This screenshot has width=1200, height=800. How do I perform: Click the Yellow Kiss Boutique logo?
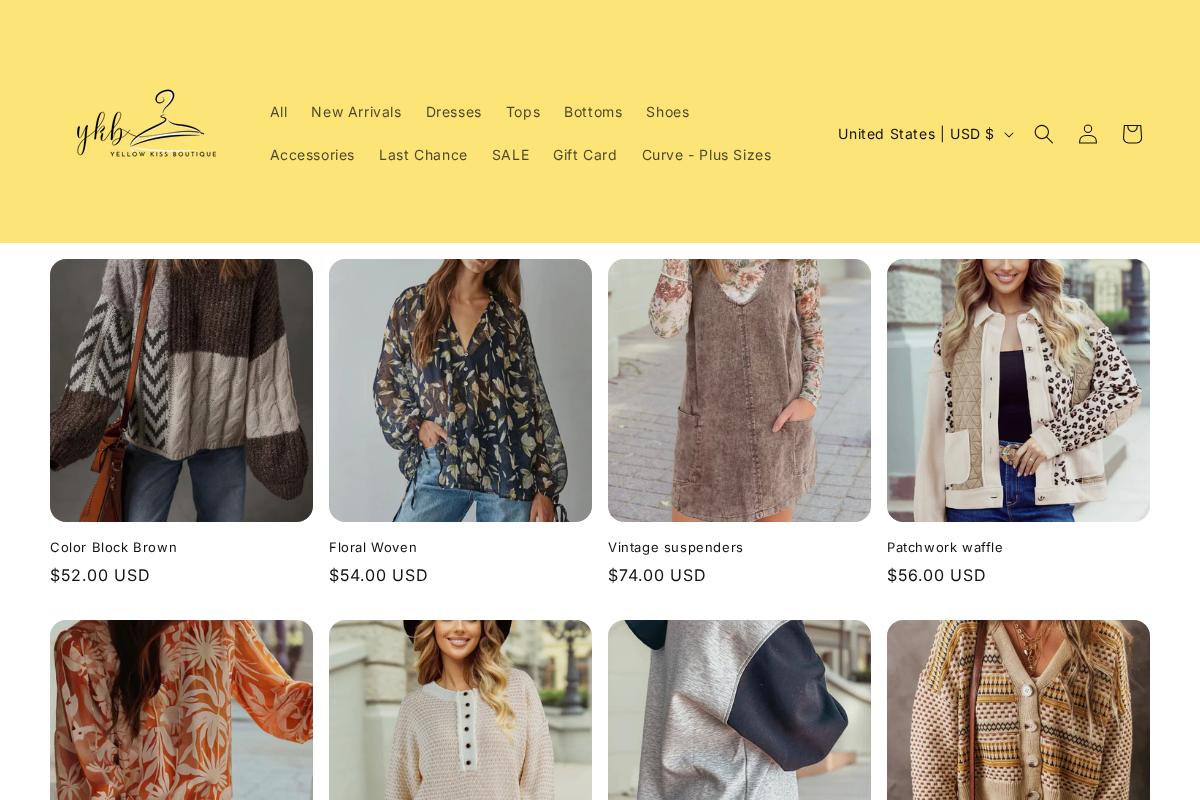[x=145, y=122]
